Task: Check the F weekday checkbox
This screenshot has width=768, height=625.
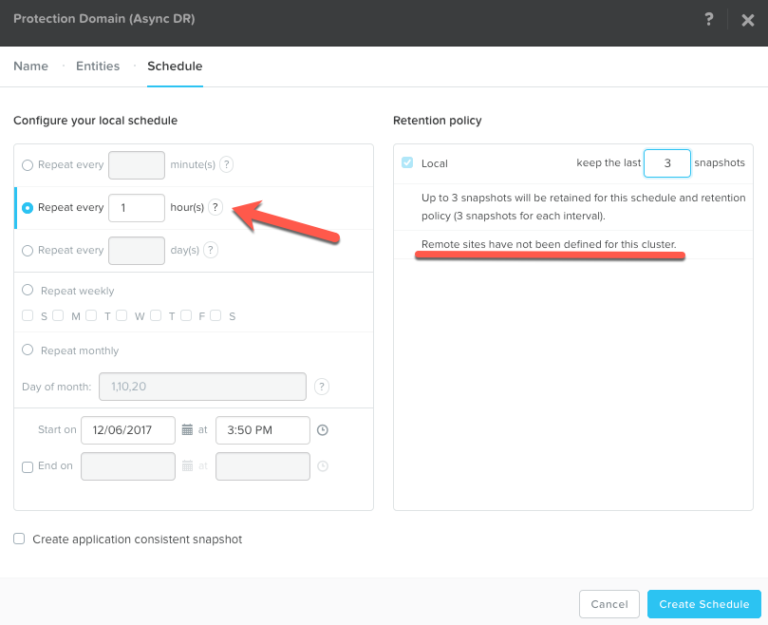Action: point(186,315)
